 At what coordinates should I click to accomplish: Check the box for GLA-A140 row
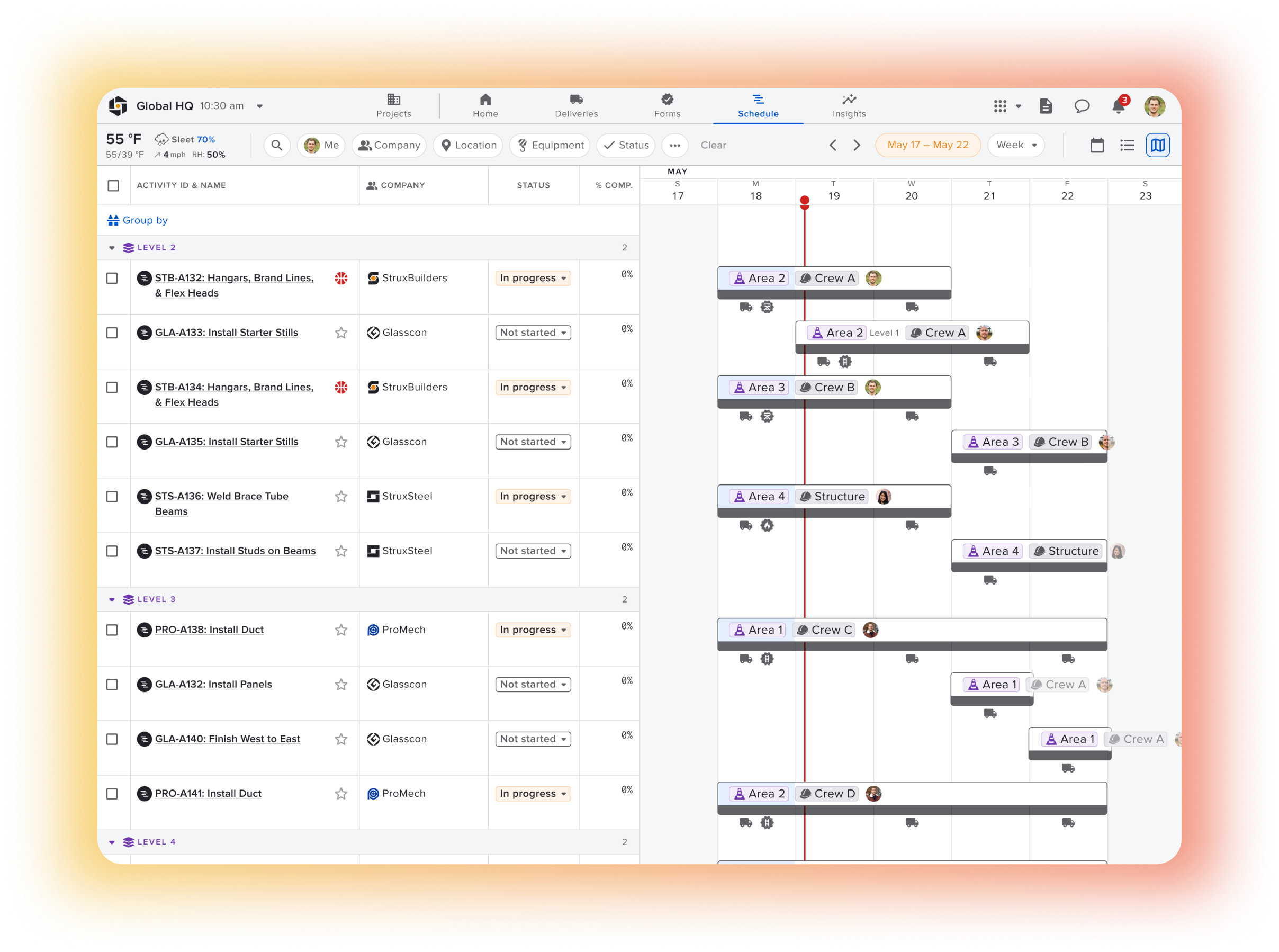tap(112, 739)
